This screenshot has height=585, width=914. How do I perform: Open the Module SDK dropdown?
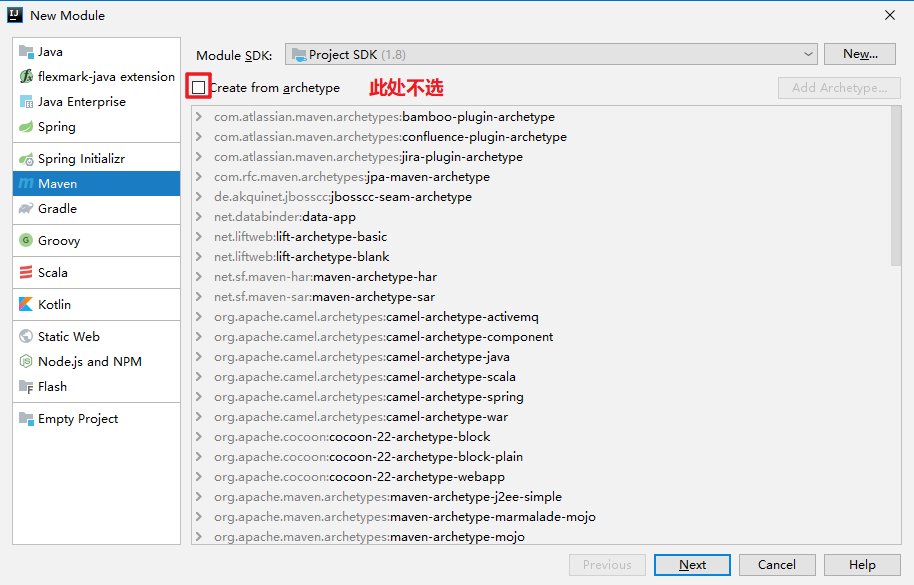point(551,54)
